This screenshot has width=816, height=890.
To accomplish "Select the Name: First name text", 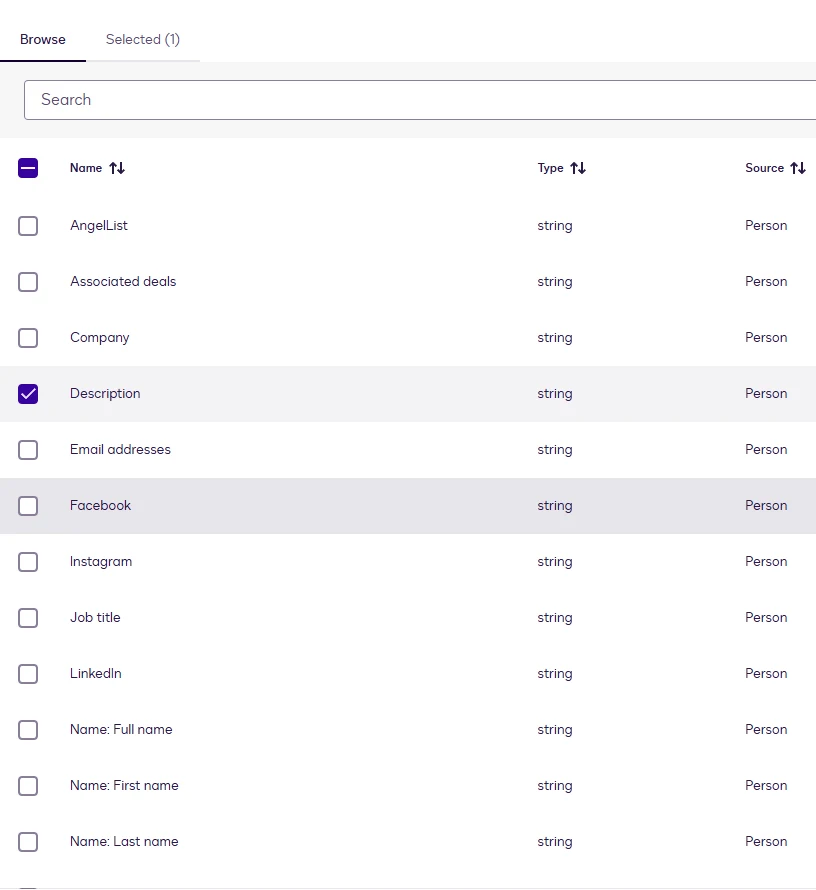I will [124, 785].
